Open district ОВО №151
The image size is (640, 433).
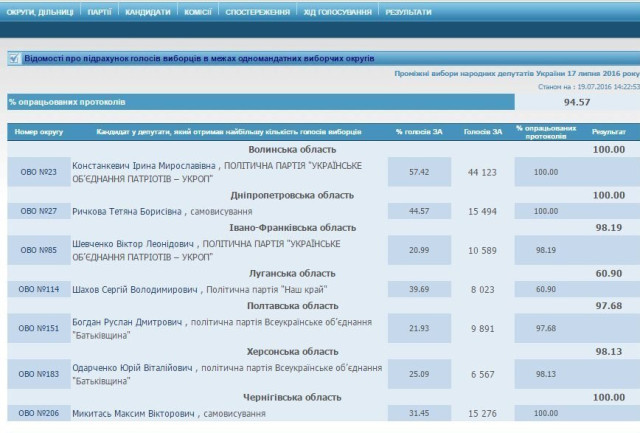[35, 329]
